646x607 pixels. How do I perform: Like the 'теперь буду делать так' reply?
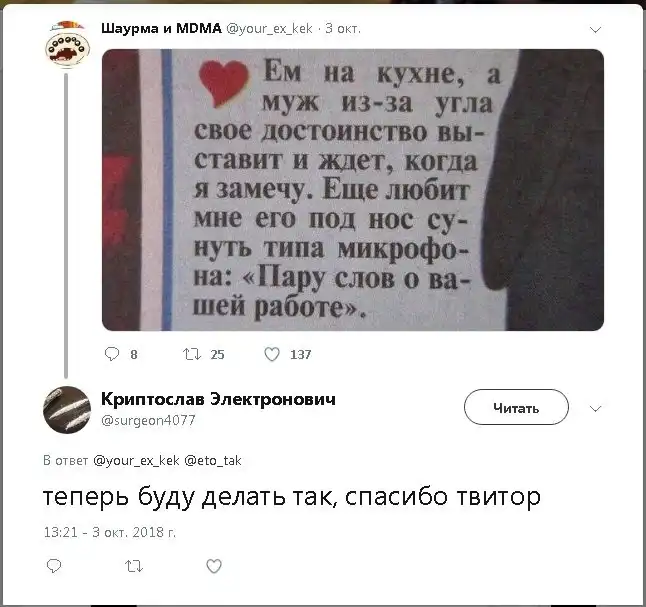click(214, 566)
